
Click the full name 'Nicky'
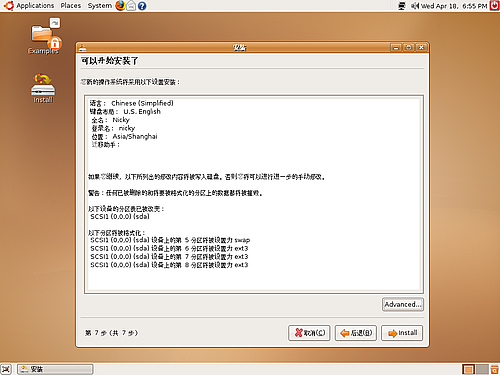click(121, 120)
